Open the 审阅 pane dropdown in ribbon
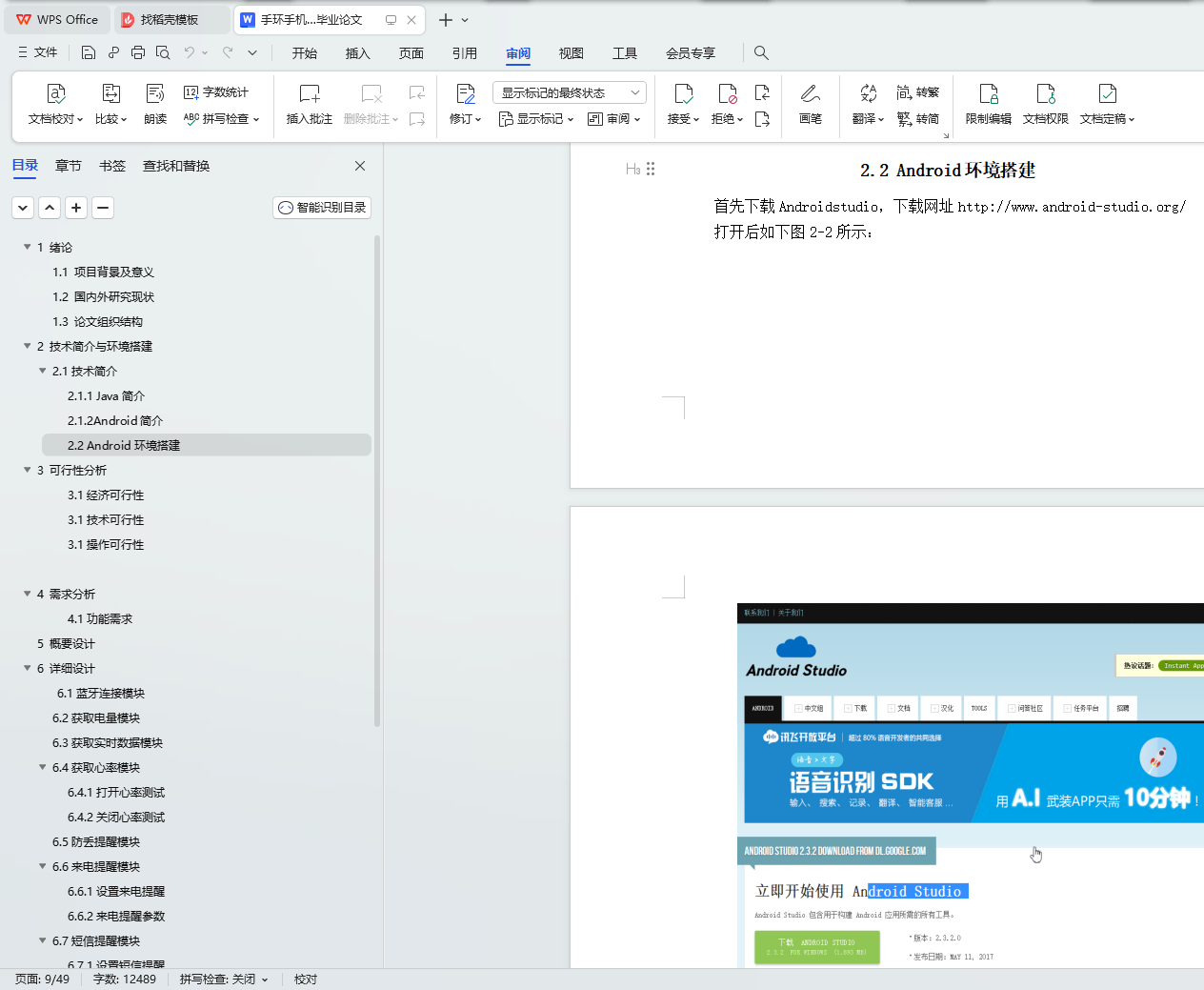 tap(613, 119)
